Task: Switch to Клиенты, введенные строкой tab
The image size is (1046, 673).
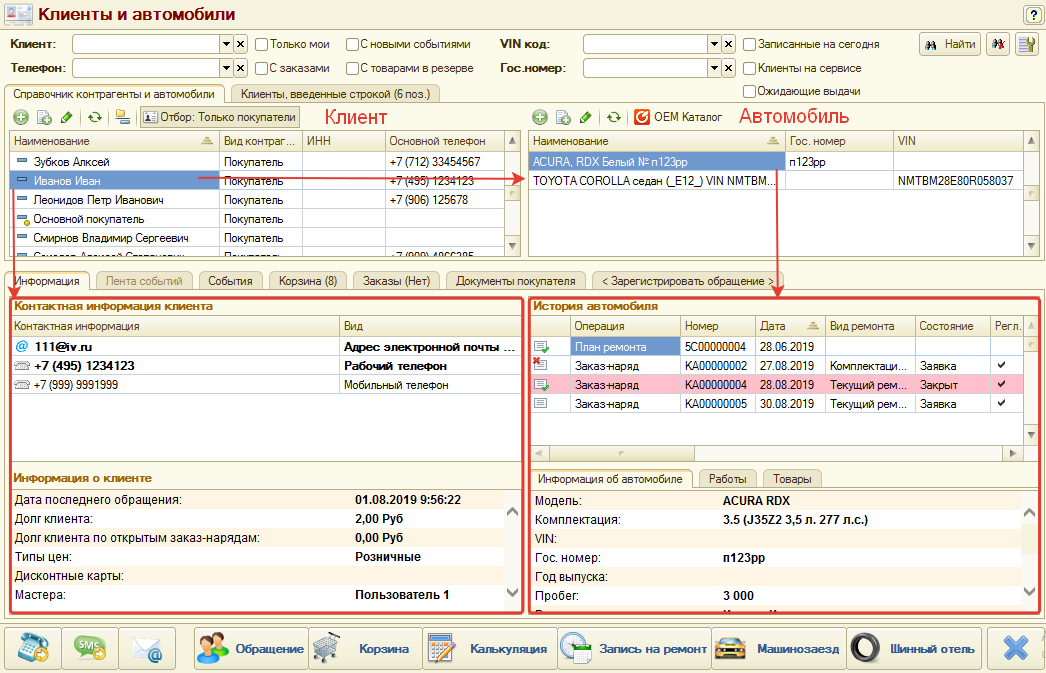Action: (x=336, y=94)
